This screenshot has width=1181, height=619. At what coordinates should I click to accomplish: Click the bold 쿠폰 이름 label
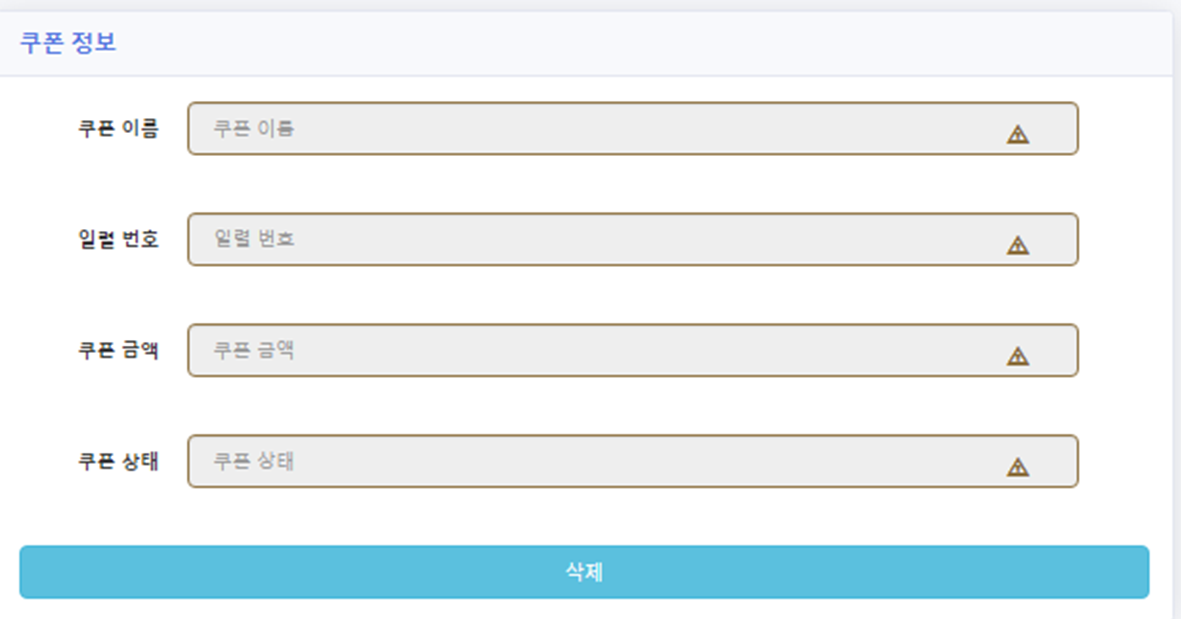118,129
